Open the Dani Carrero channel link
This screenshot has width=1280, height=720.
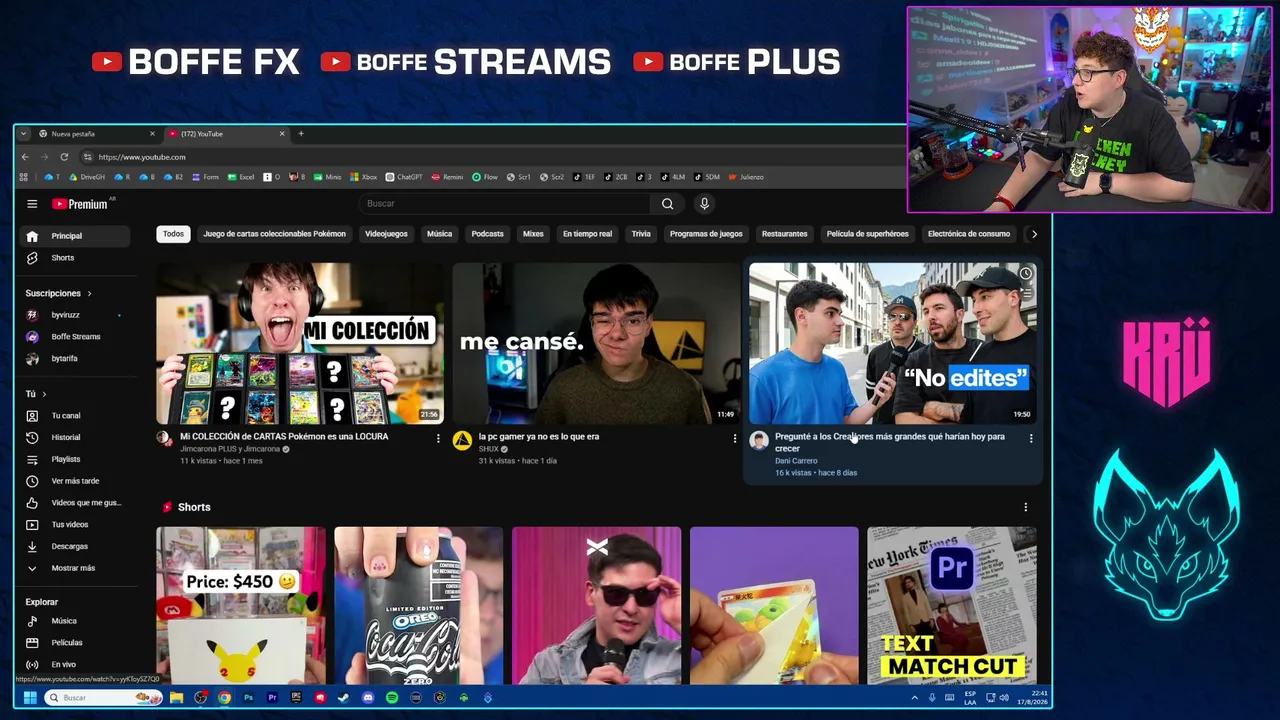[796, 461]
